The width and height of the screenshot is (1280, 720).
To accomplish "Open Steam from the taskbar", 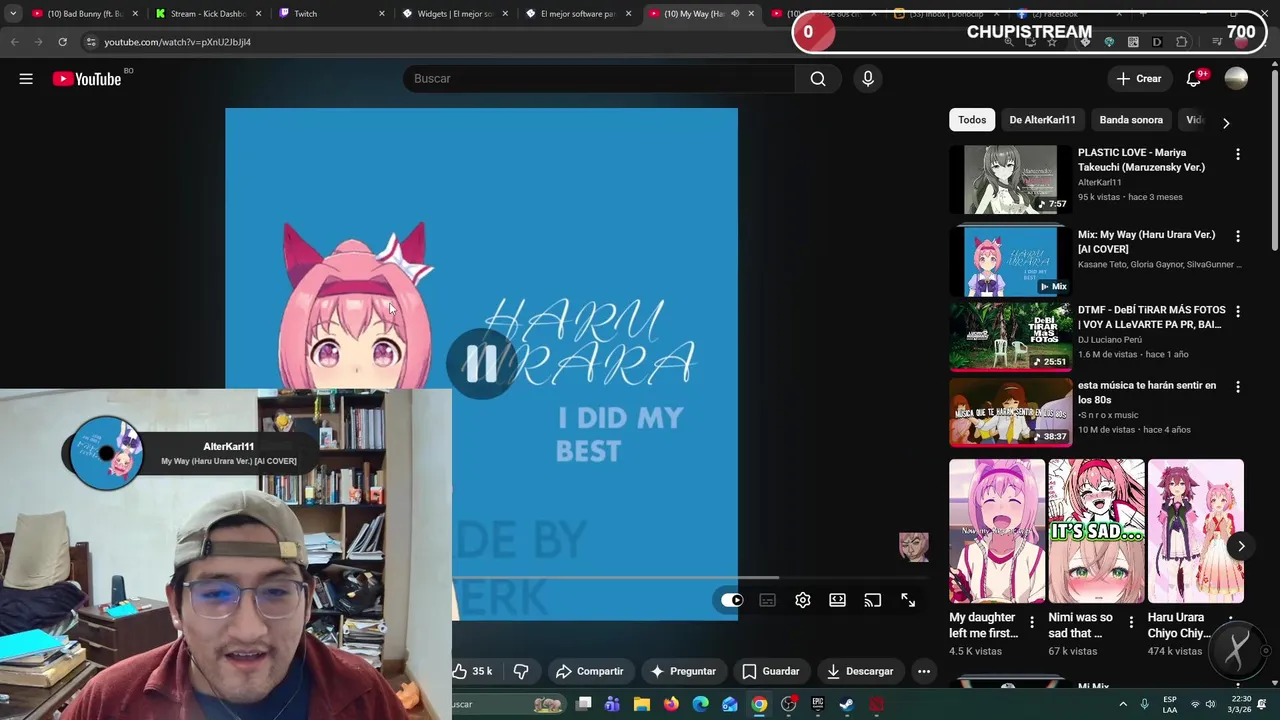I will coord(847,704).
